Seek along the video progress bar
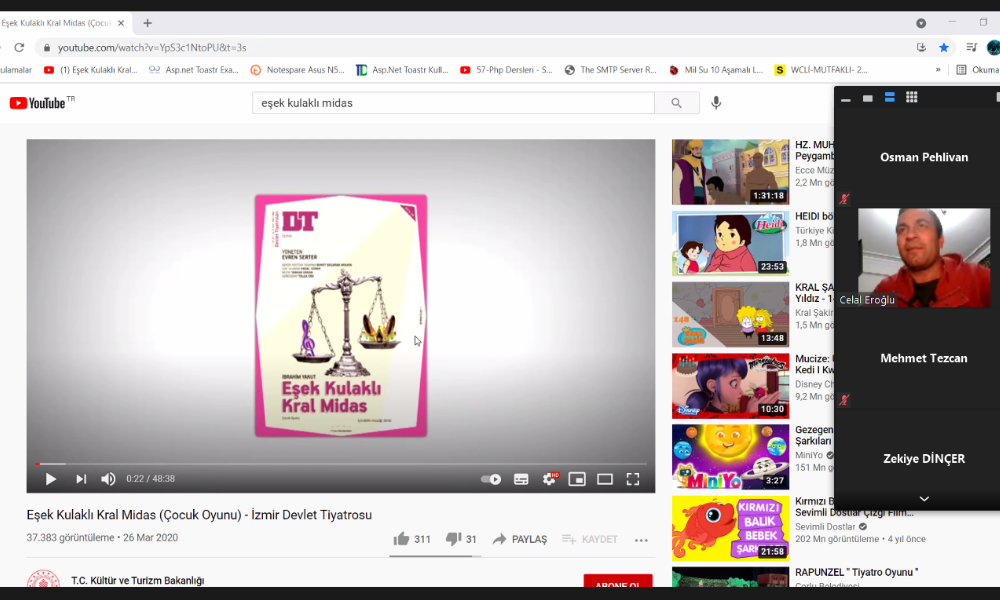Image resolution: width=1000 pixels, height=600 pixels. pyautogui.click(x=341, y=464)
